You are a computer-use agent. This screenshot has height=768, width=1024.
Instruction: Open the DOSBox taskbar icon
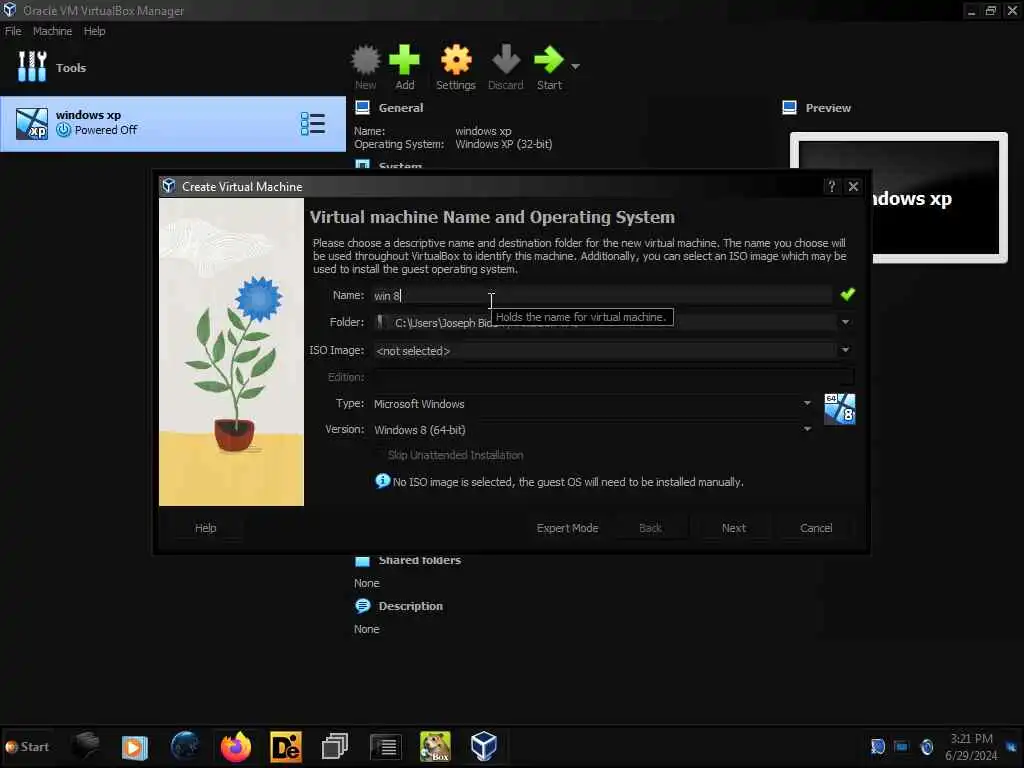point(435,746)
